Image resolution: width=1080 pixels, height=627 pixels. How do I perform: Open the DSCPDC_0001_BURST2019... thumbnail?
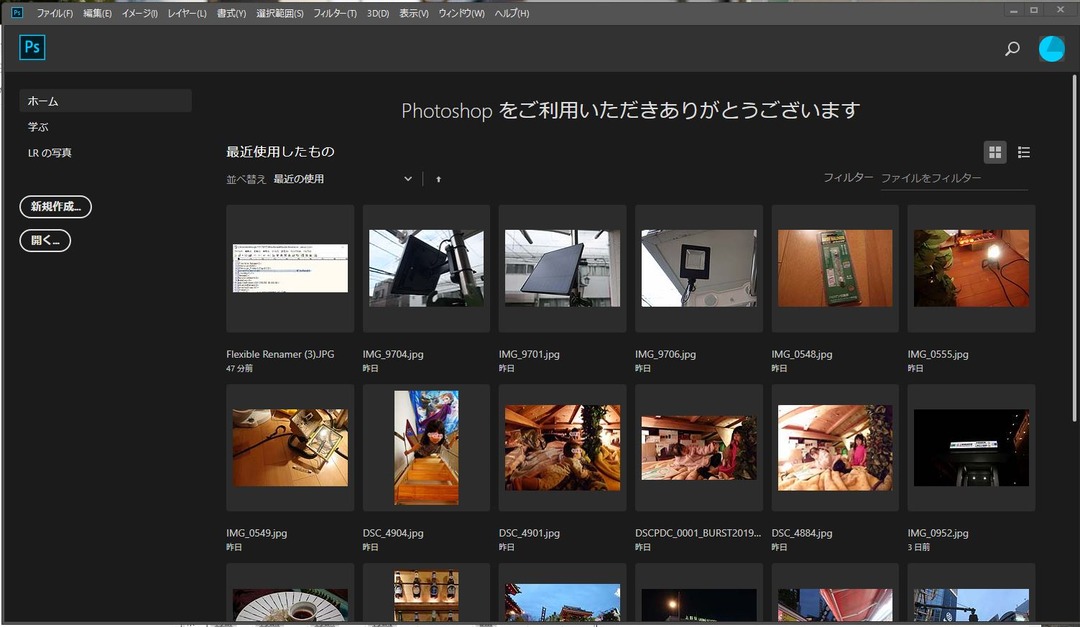[698, 448]
